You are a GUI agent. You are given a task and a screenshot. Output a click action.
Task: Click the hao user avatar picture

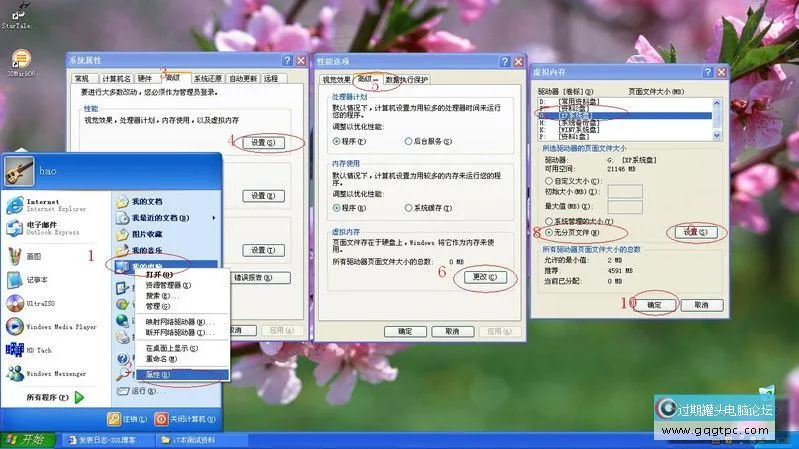(19, 171)
